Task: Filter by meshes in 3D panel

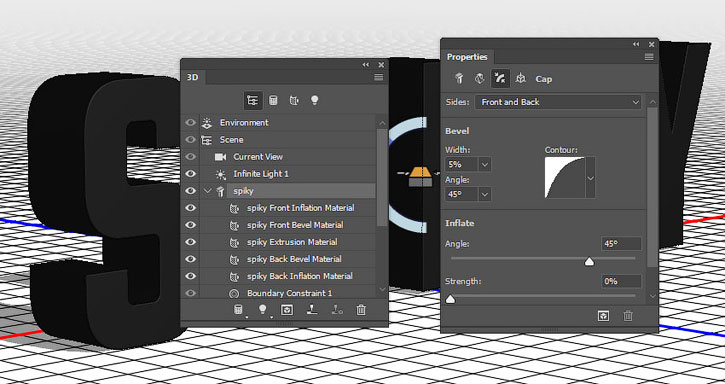Action: click(x=273, y=100)
